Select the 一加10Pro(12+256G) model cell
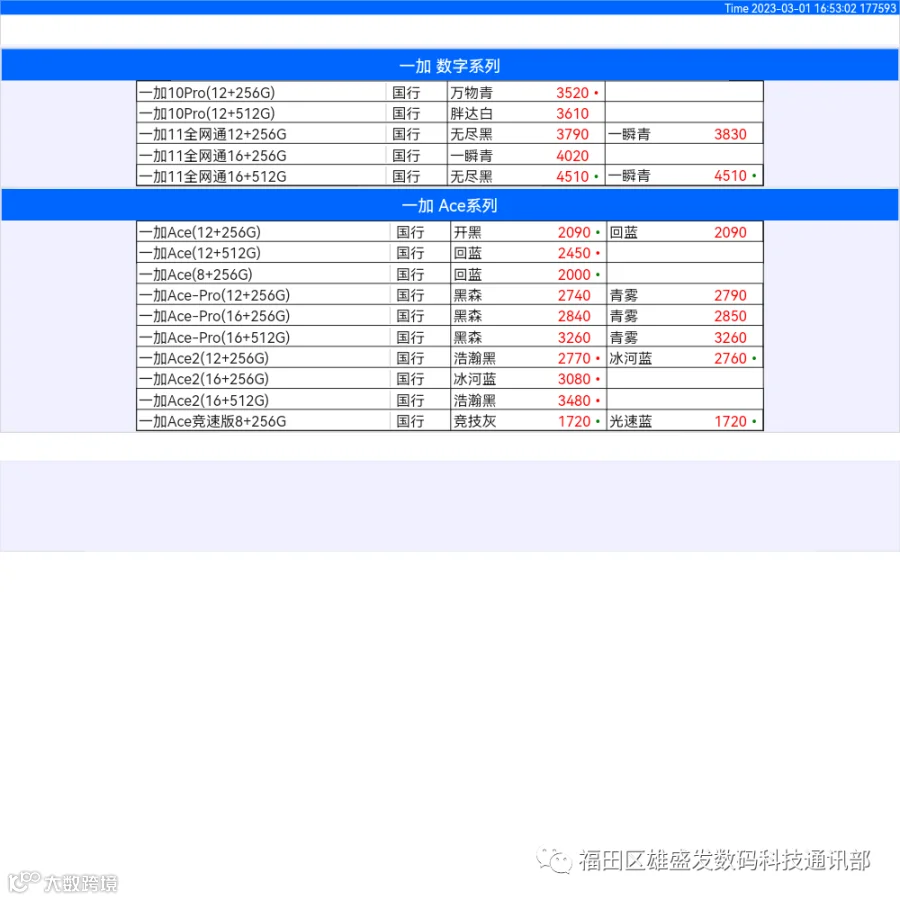900x900 pixels. pyautogui.click(x=261, y=92)
